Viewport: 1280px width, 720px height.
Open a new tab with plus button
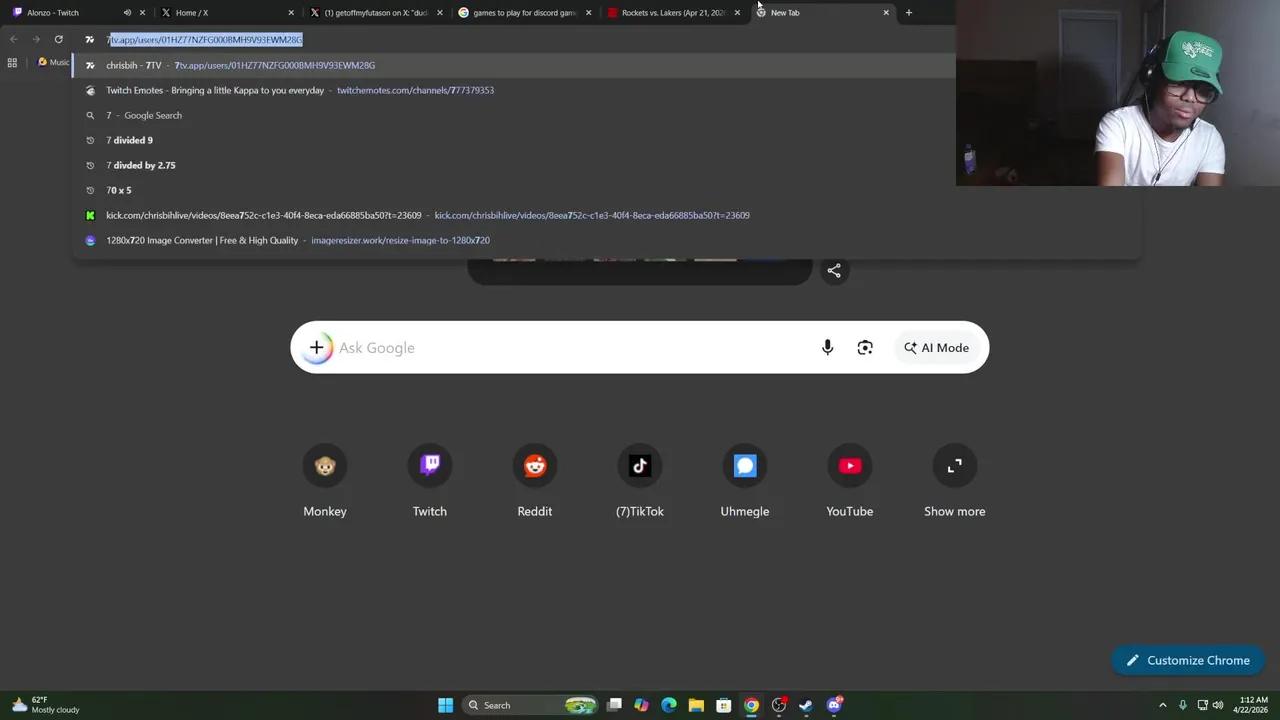point(908,13)
